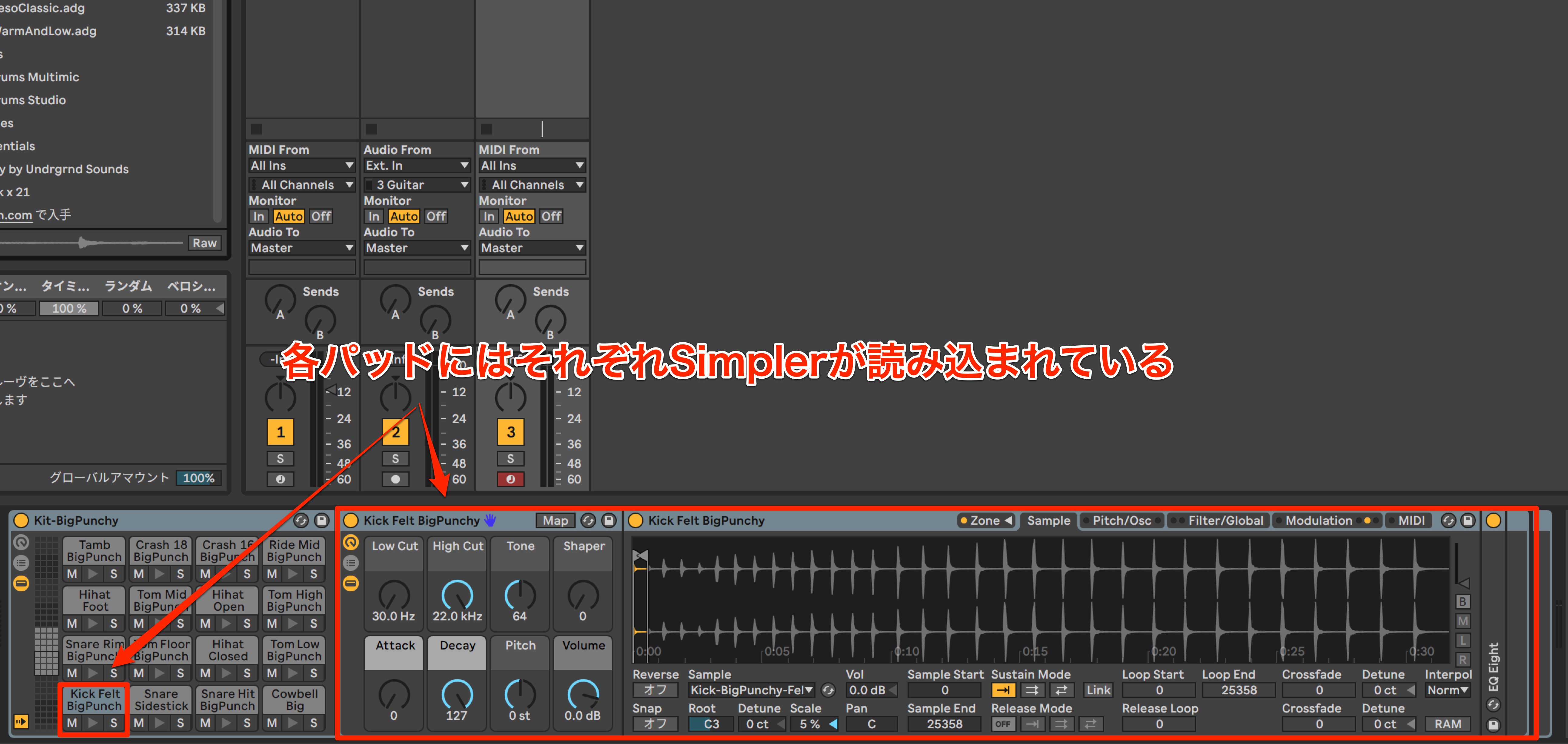
Task: Open the Modulation tab
Action: [1327, 520]
